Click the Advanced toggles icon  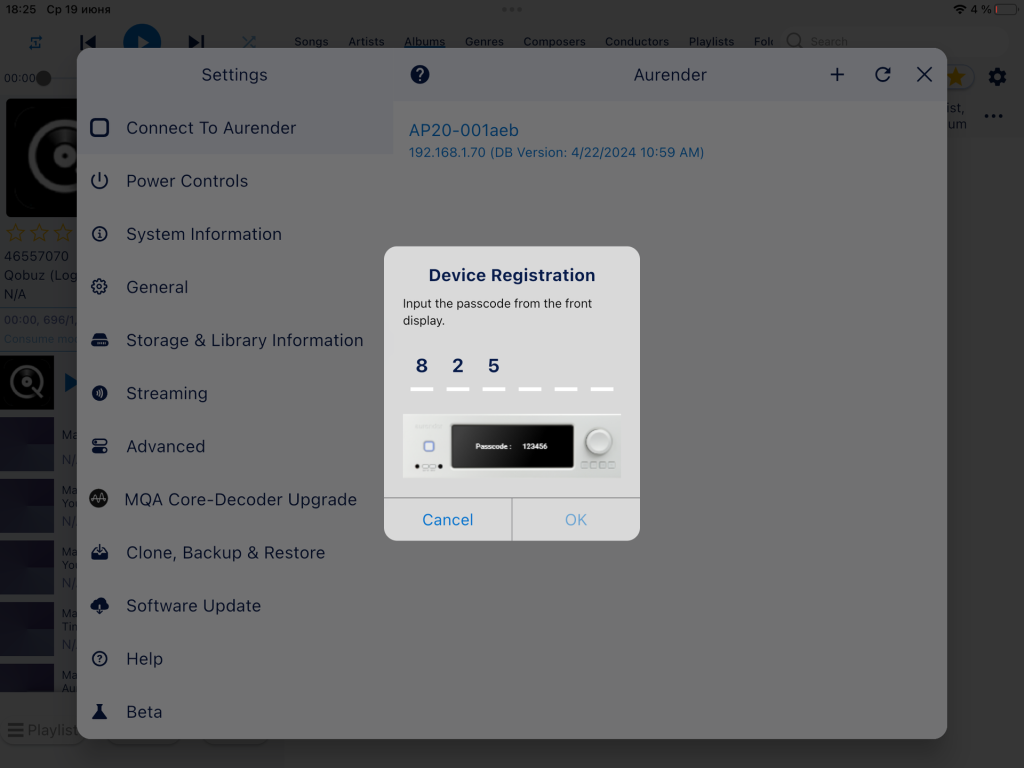click(99, 446)
